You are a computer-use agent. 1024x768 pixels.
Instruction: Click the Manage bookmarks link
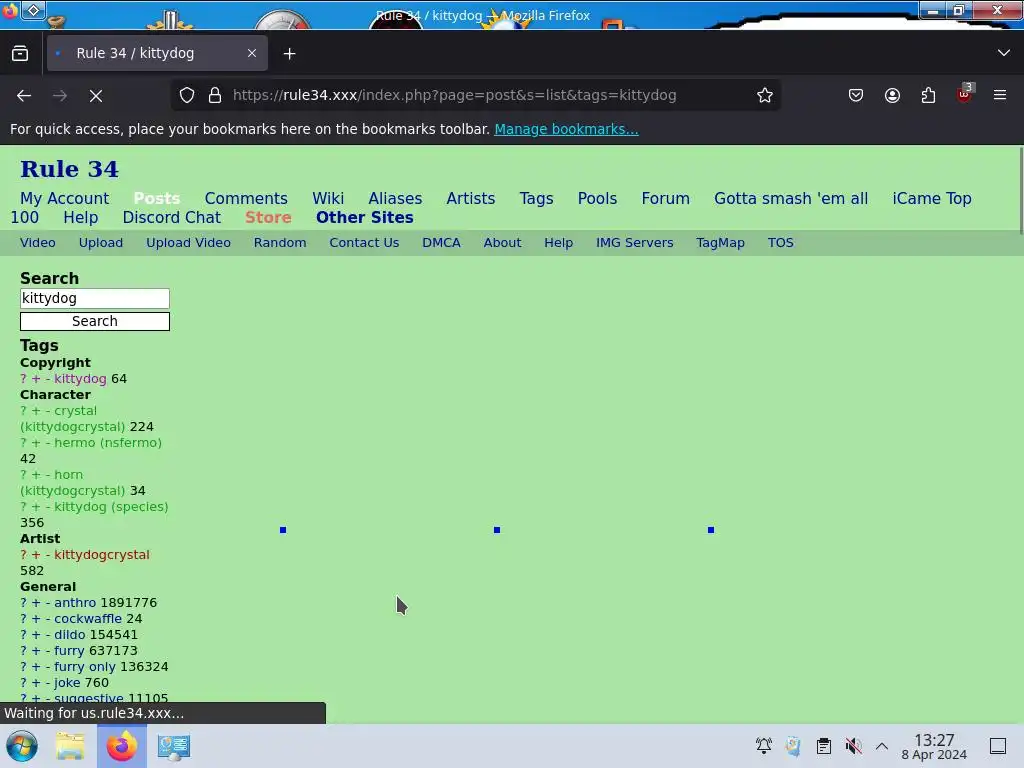click(566, 129)
